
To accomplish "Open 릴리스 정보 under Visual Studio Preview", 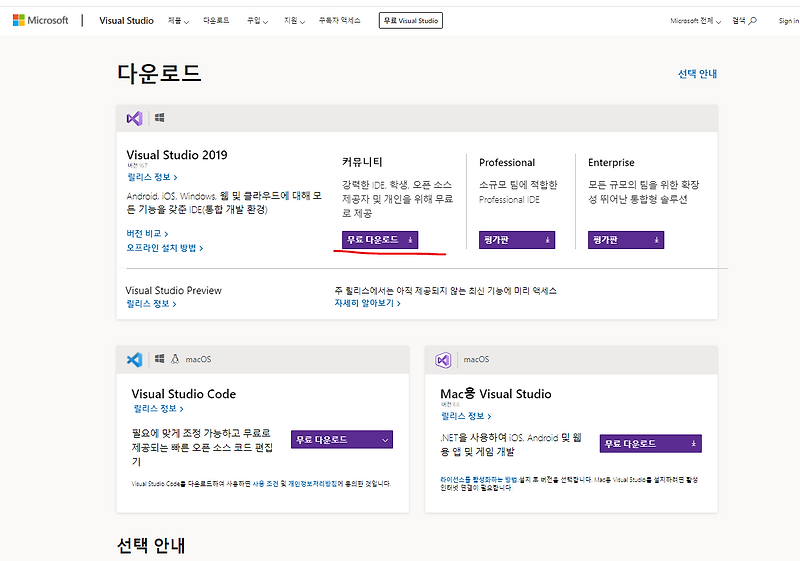I will 152,304.
